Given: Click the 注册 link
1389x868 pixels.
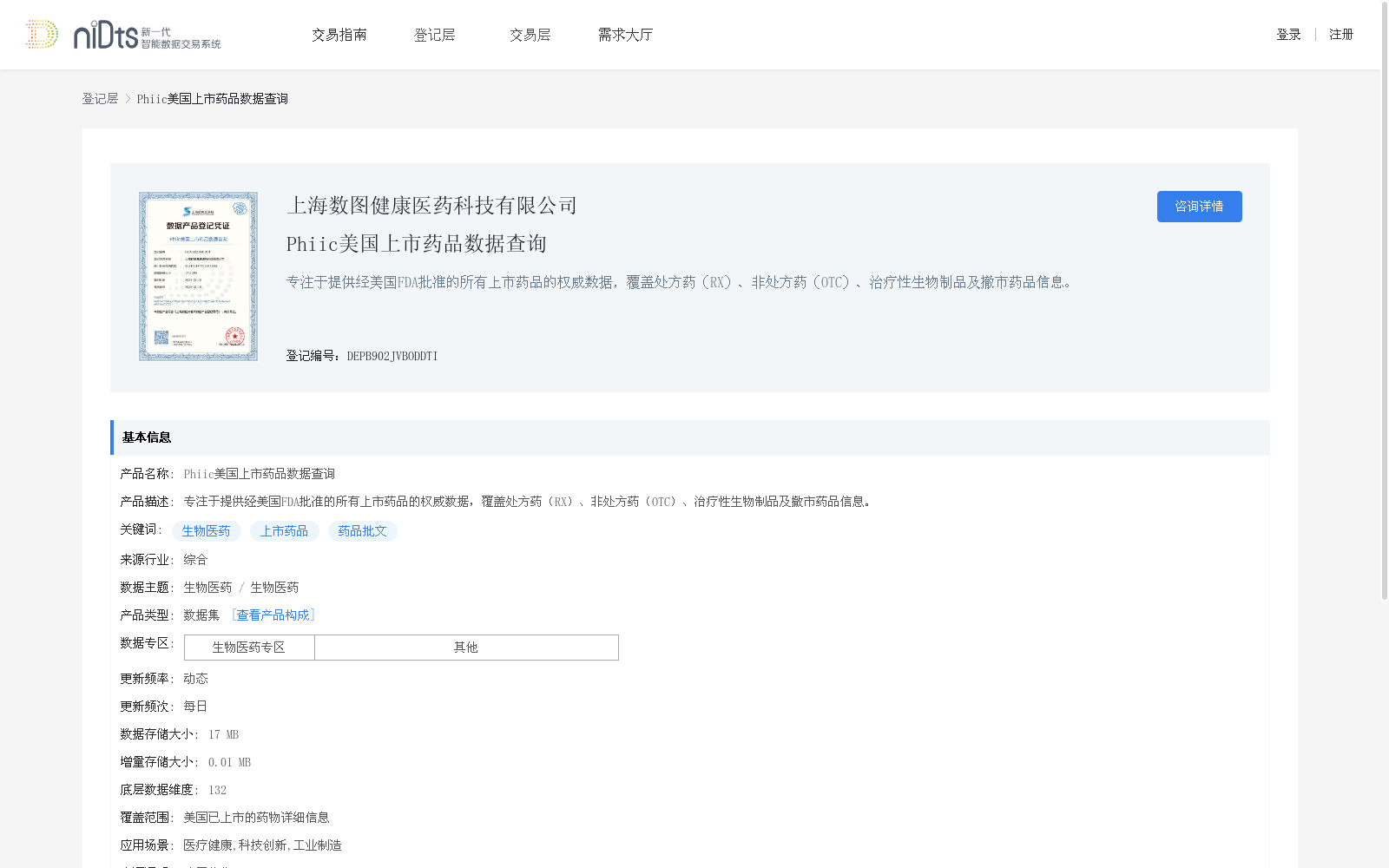Looking at the screenshot, I should click(x=1341, y=35).
